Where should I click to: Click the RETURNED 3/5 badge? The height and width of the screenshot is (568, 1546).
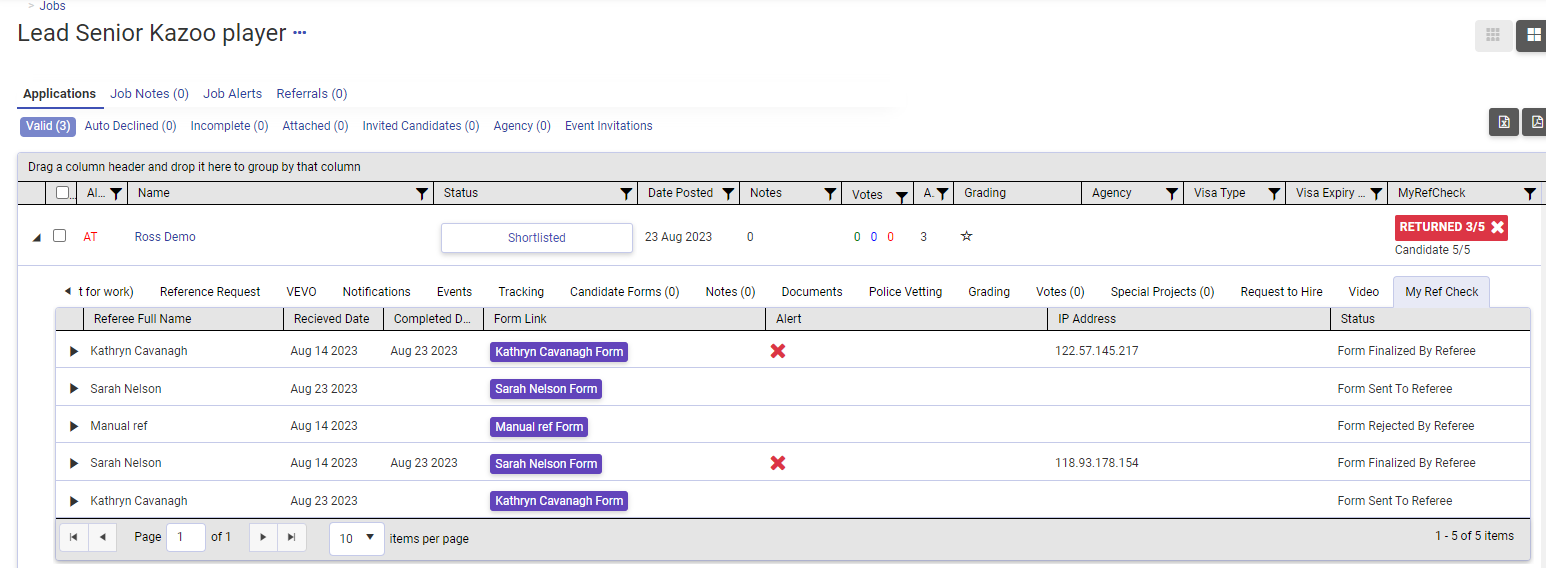point(1451,227)
